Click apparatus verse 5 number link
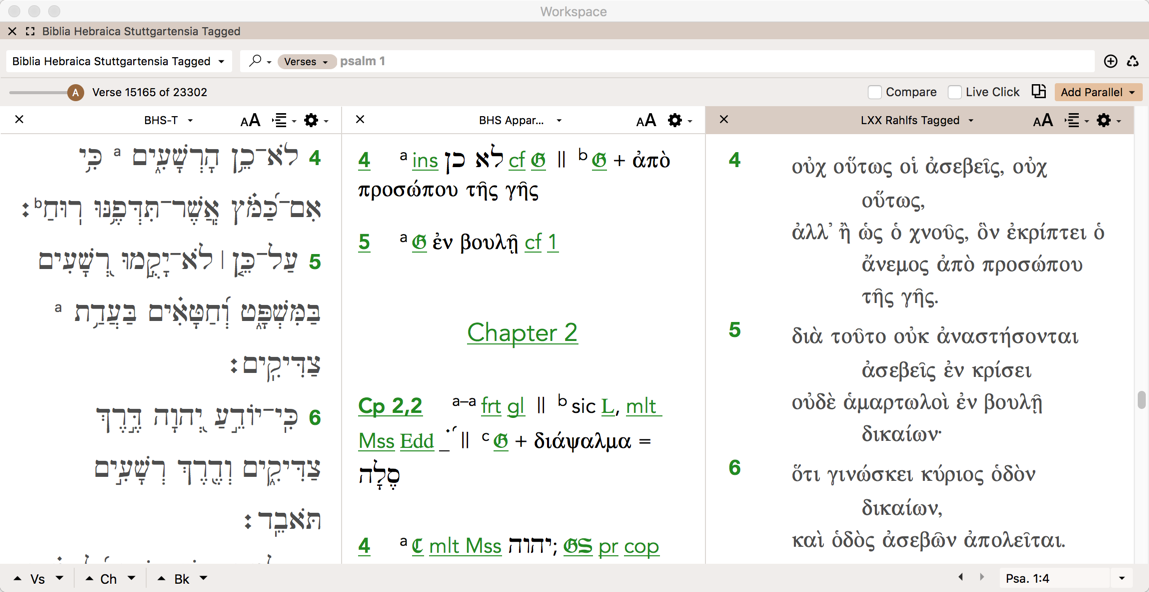1149x592 pixels. coord(365,241)
